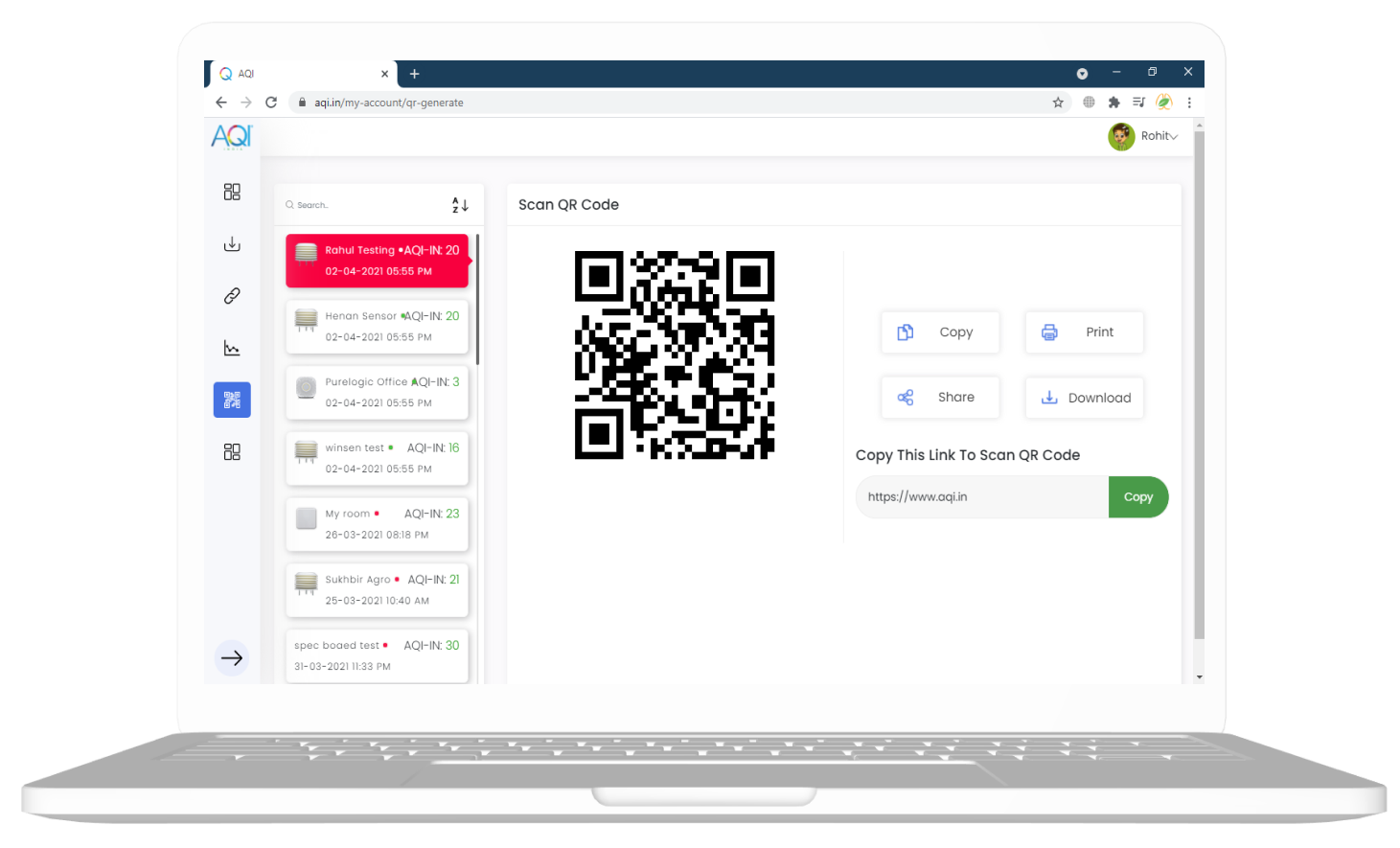Image resolution: width=1400 pixels, height=848 pixels.
Task: Click the Rohit profile avatar
Action: point(1121,136)
